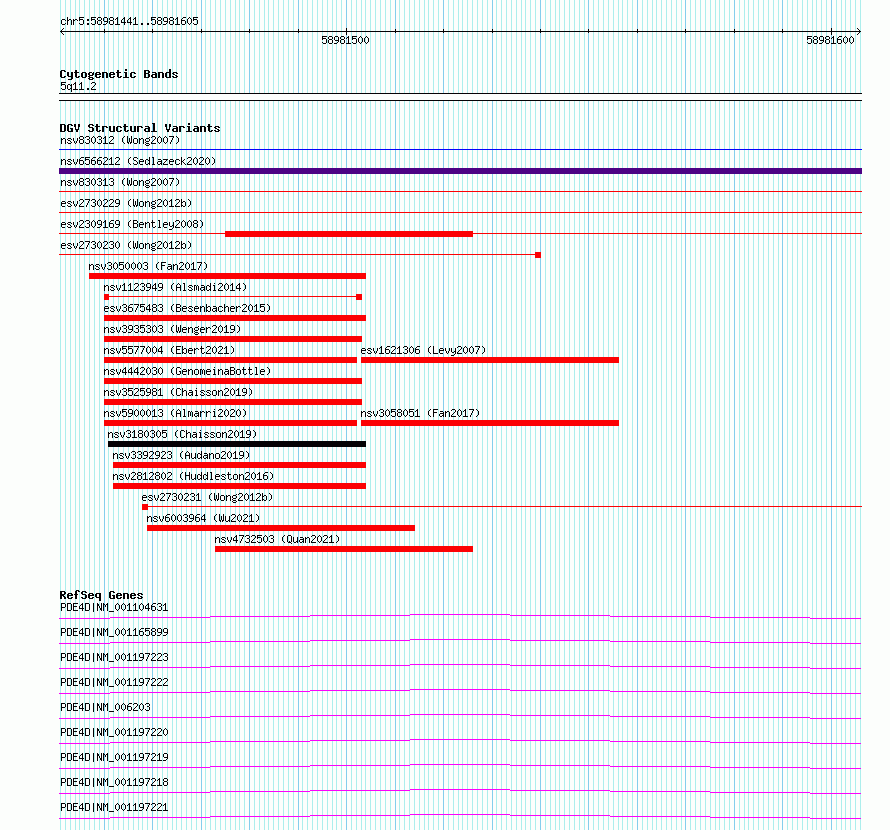The width and height of the screenshot is (890, 830).
Task: Select the red nsv3525981 variant bar
Action: [233, 402]
